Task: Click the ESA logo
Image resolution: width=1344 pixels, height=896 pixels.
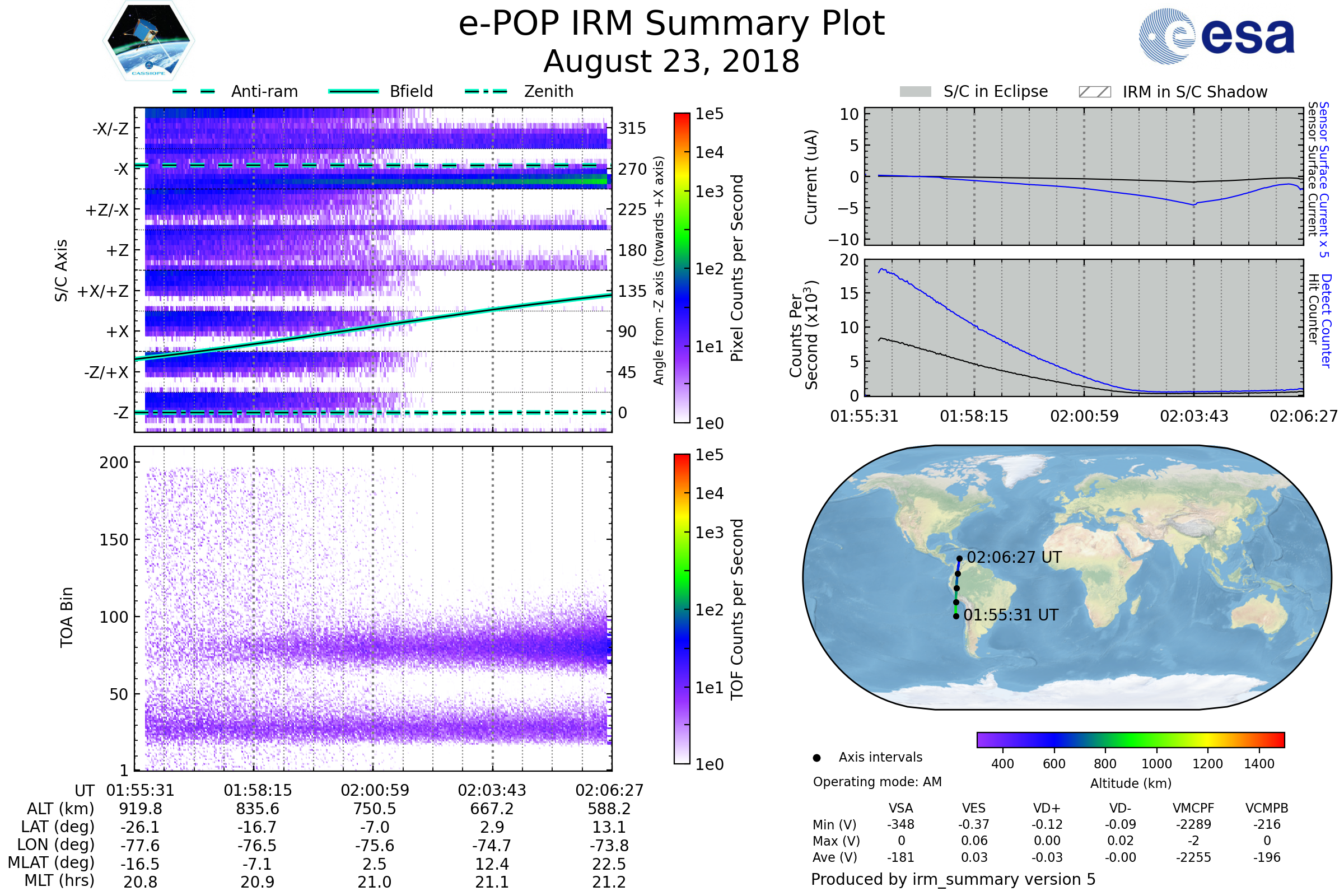Action: (x=1216, y=36)
